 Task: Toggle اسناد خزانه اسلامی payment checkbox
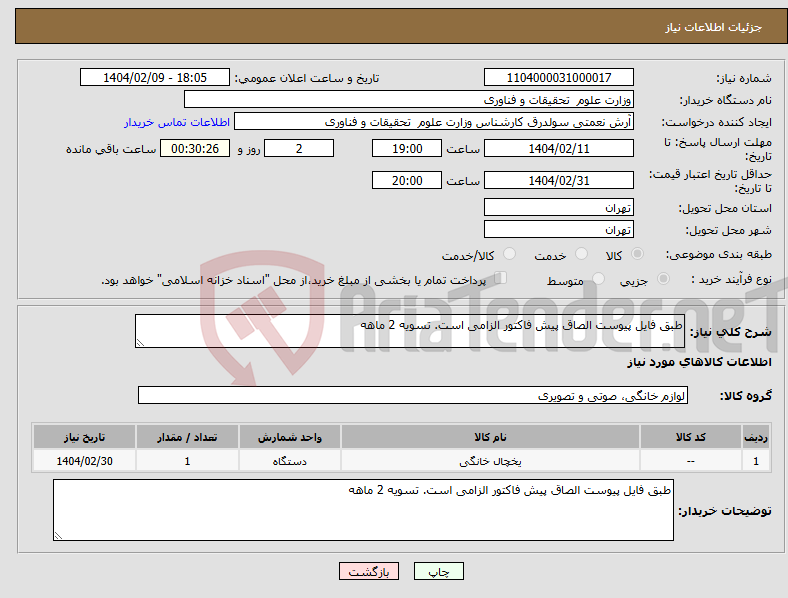coord(500,278)
